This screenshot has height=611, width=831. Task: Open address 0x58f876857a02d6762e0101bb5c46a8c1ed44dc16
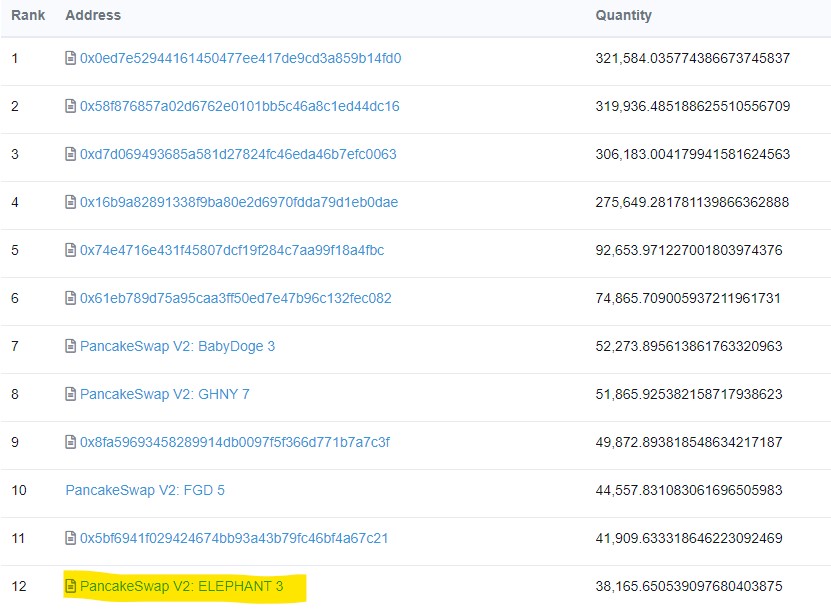point(240,107)
